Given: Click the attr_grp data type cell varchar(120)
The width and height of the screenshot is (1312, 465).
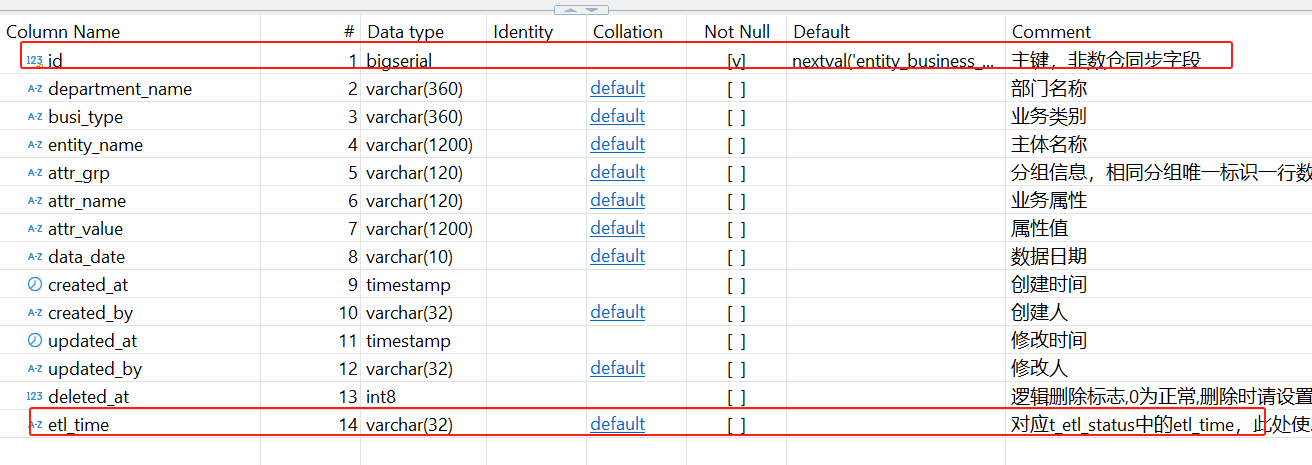Looking at the screenshot, I should (414, 173).
